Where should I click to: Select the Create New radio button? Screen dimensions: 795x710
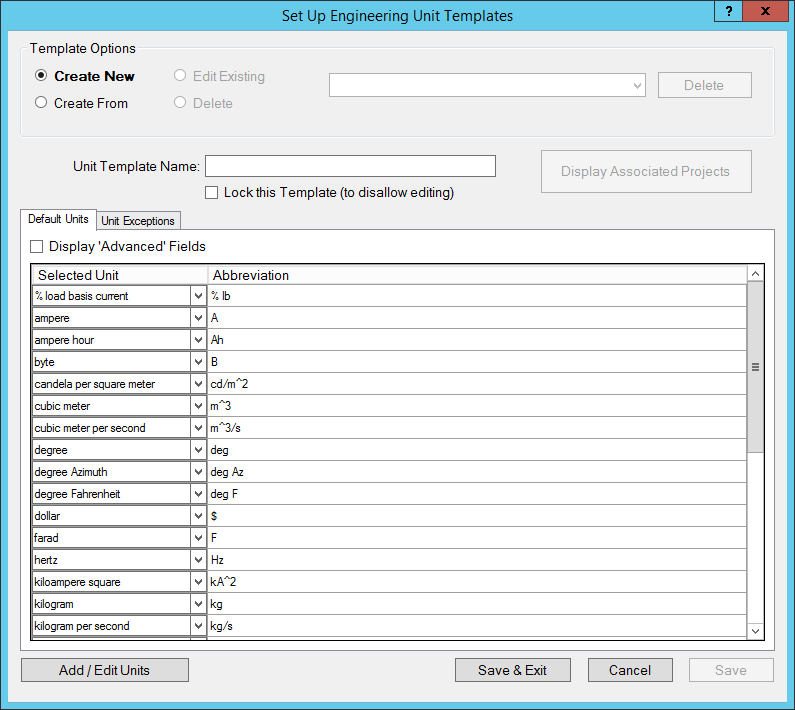(x=41, y=76)
